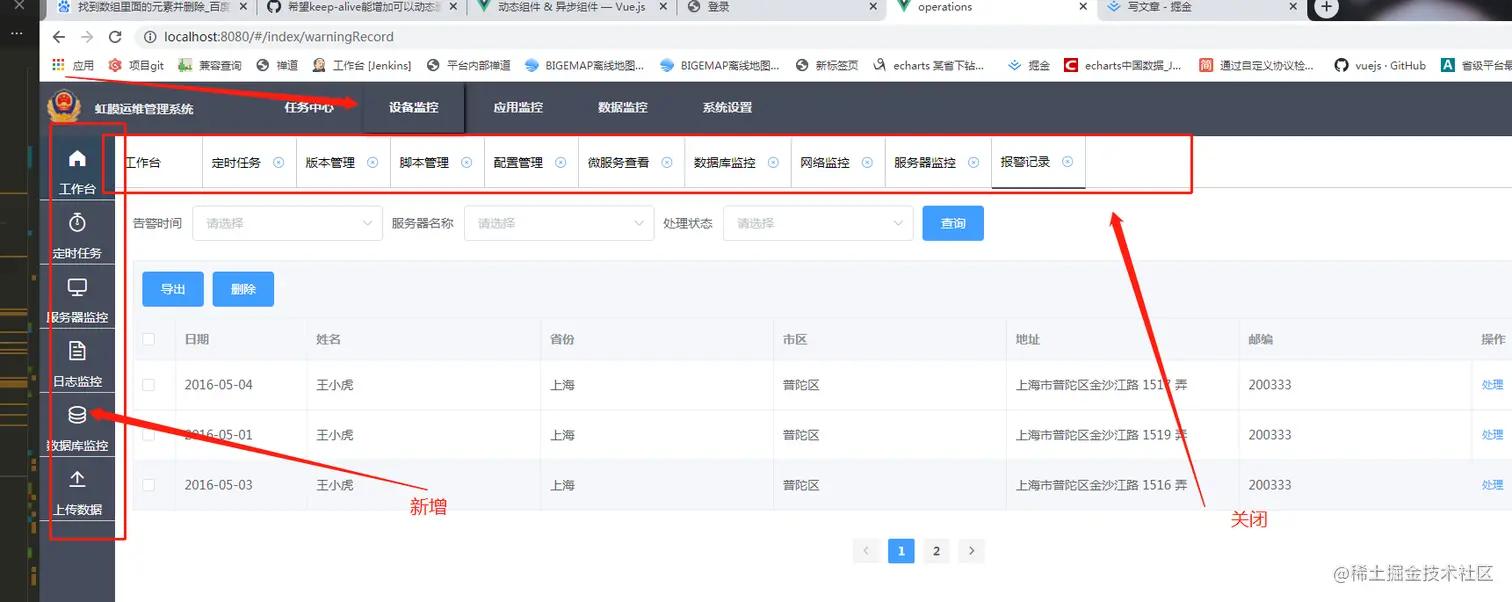
Task: Check the row dated 2016-05-04
Action: [x=148, y=385]
